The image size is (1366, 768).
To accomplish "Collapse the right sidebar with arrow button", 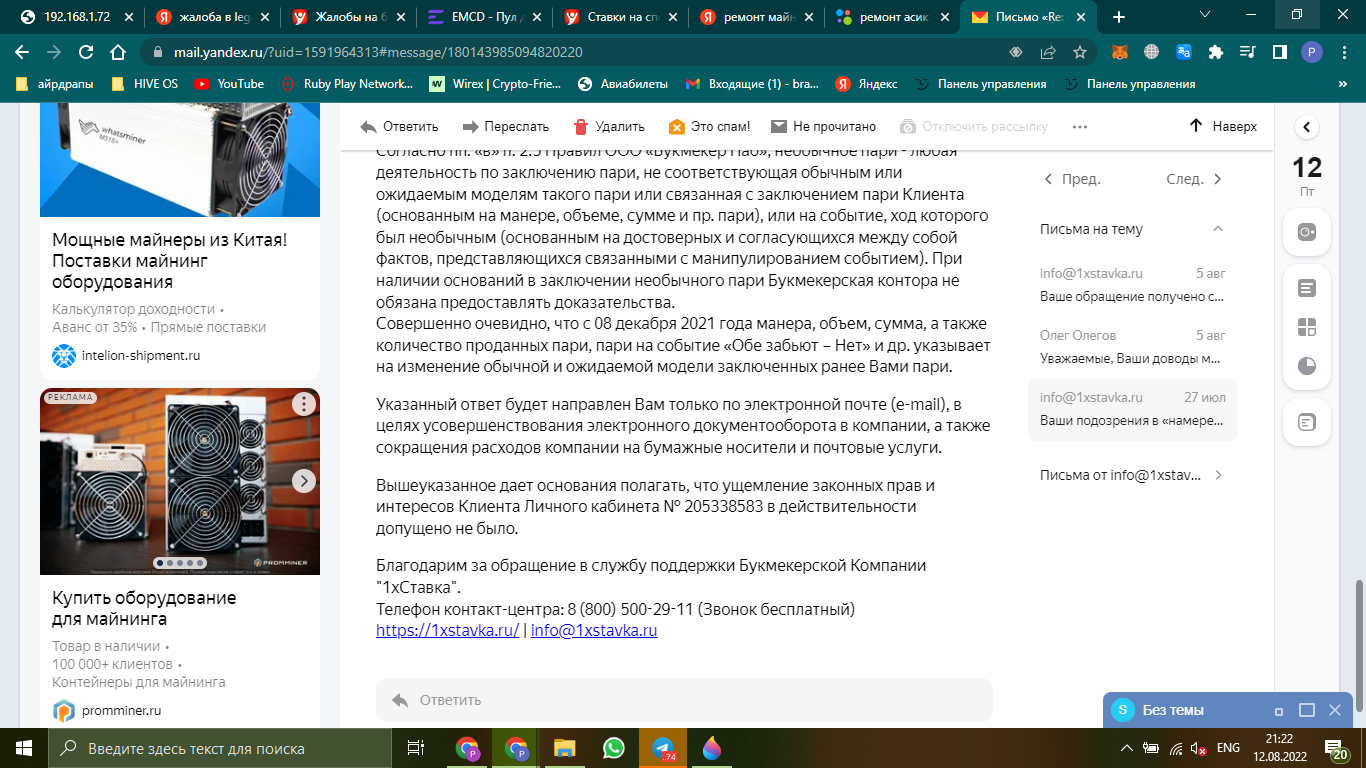I will pyautogui.click(x=1306, y=127).
